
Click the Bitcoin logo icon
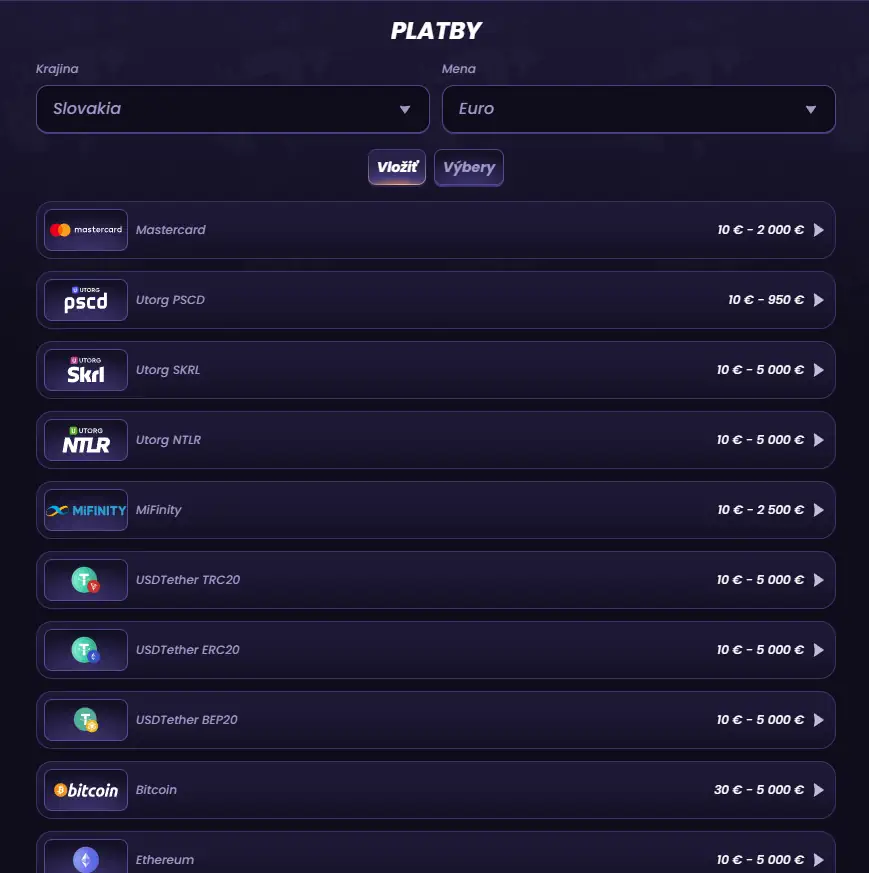pyautogui.click(x=86, y=790)
